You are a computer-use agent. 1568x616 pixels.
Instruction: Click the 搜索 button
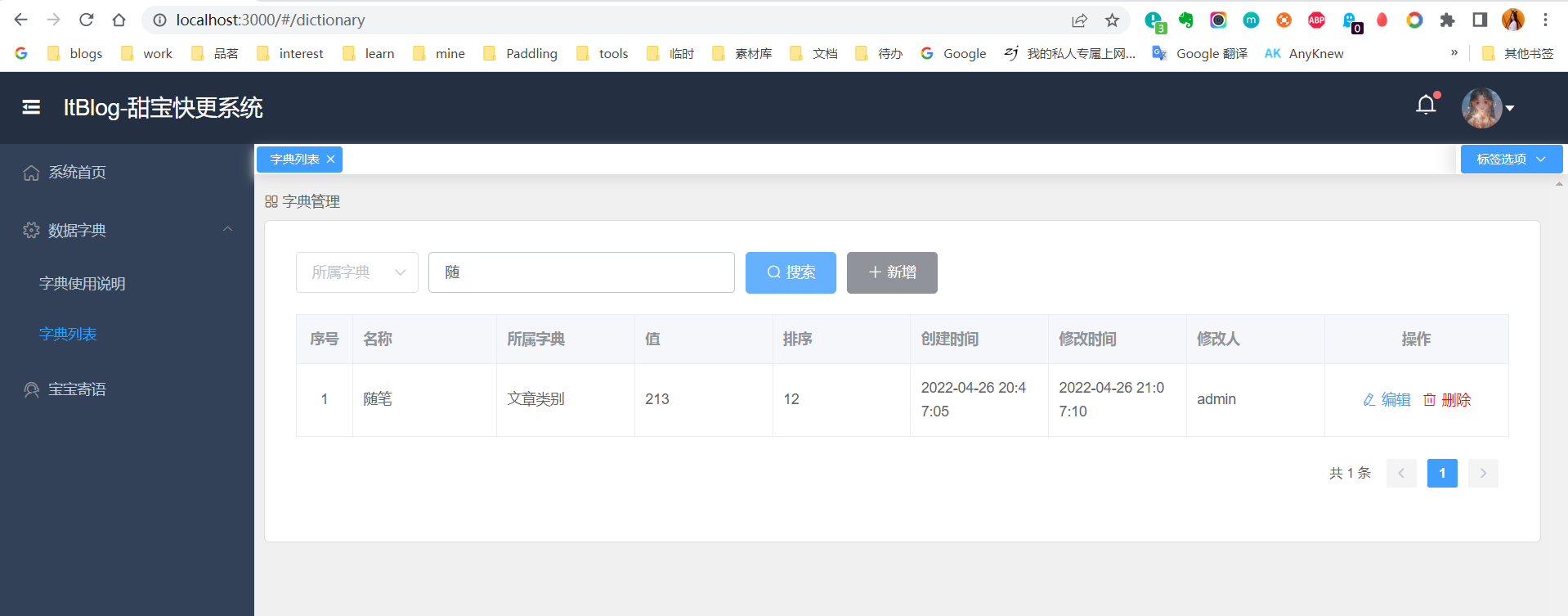click(791, 272)
